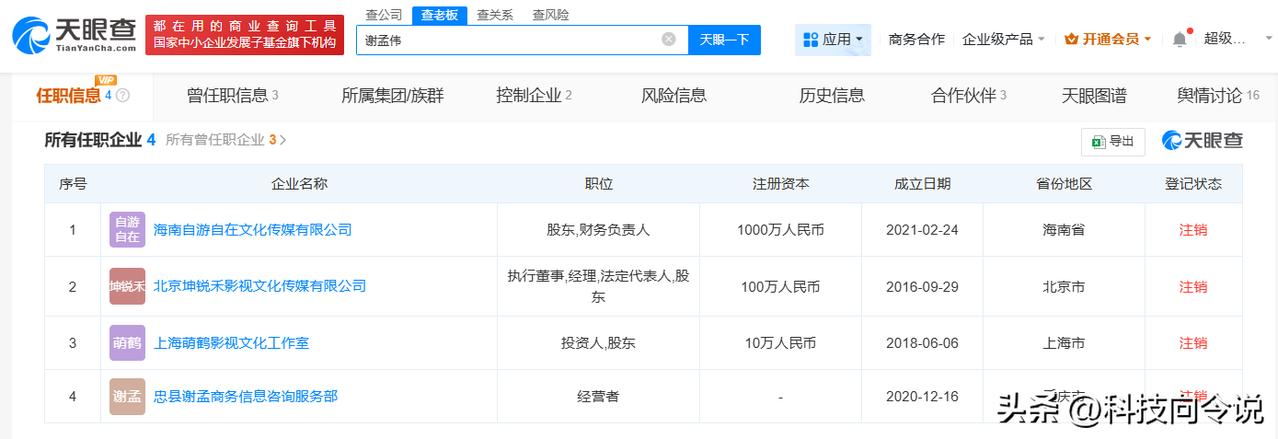Viewport: 1278px width, 439px height.
Task: Click the 成立日期 column header
Action: [922, 184]
